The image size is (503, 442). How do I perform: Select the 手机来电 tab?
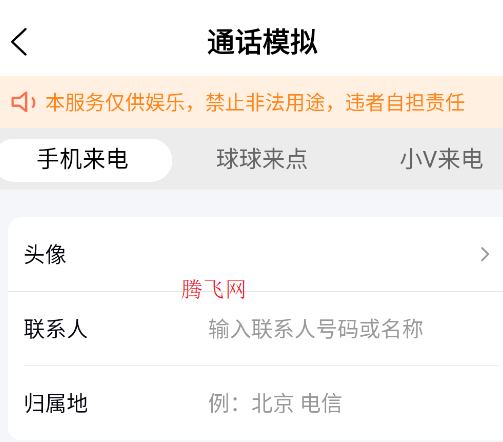pyautogui.click(x=83, y=160)
